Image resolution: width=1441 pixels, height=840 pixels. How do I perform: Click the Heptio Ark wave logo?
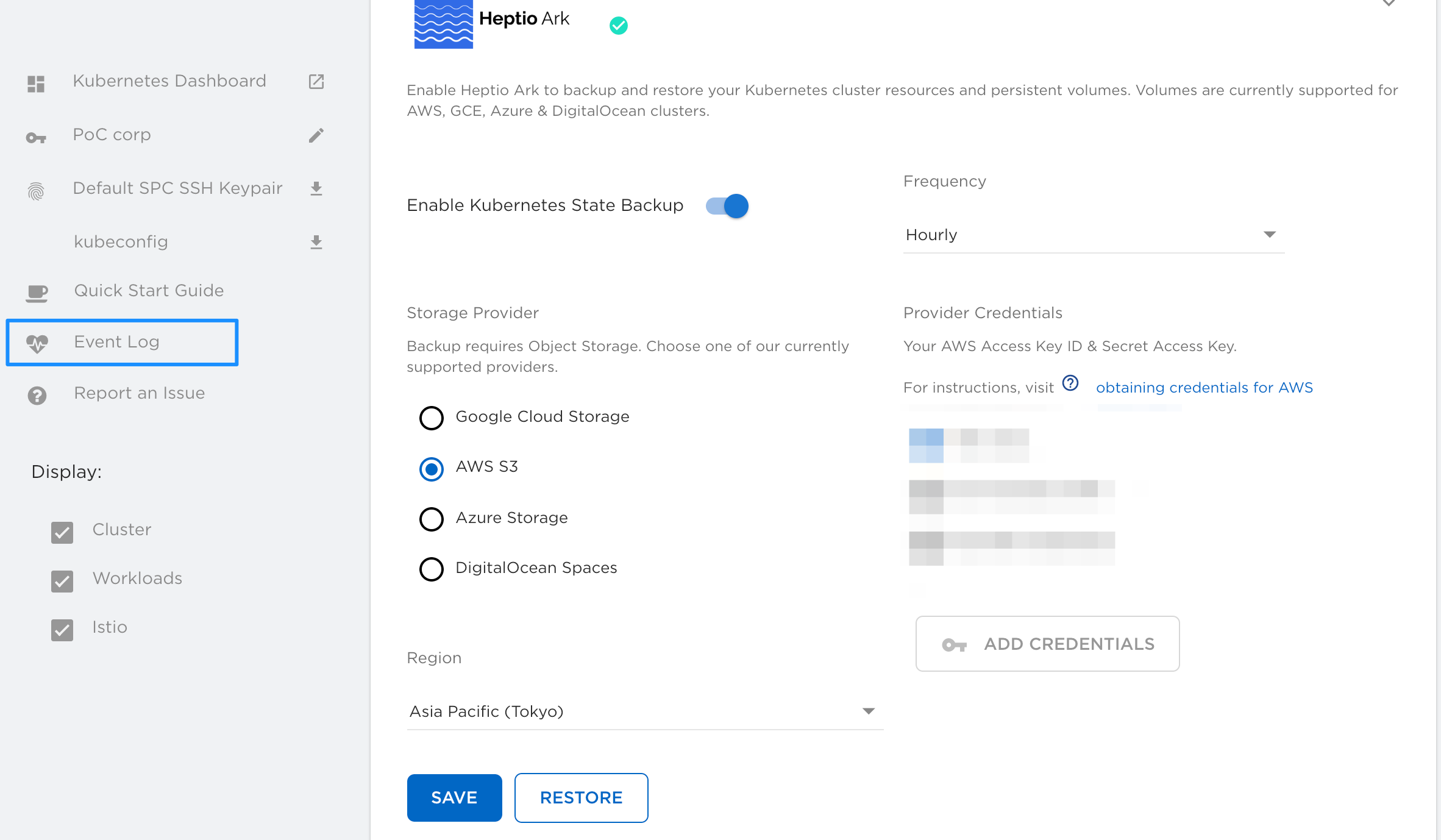point(444,24)
